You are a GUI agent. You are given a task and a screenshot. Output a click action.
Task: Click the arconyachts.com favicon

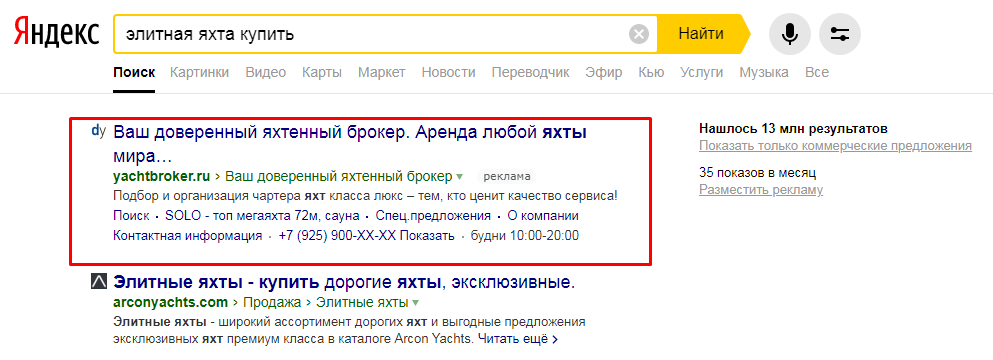tap(98, 281)
